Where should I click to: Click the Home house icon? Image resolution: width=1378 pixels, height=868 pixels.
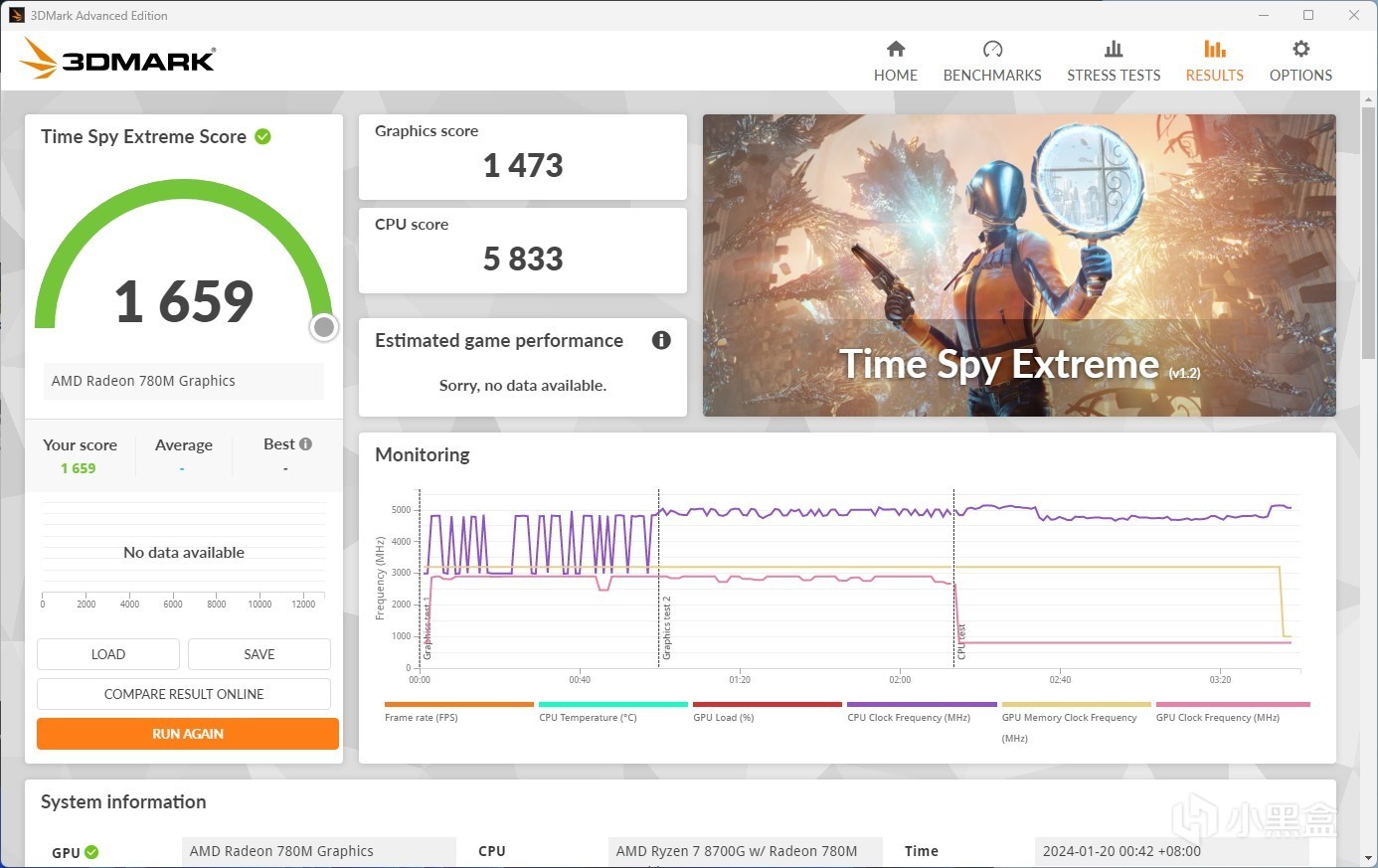(896, 49)
